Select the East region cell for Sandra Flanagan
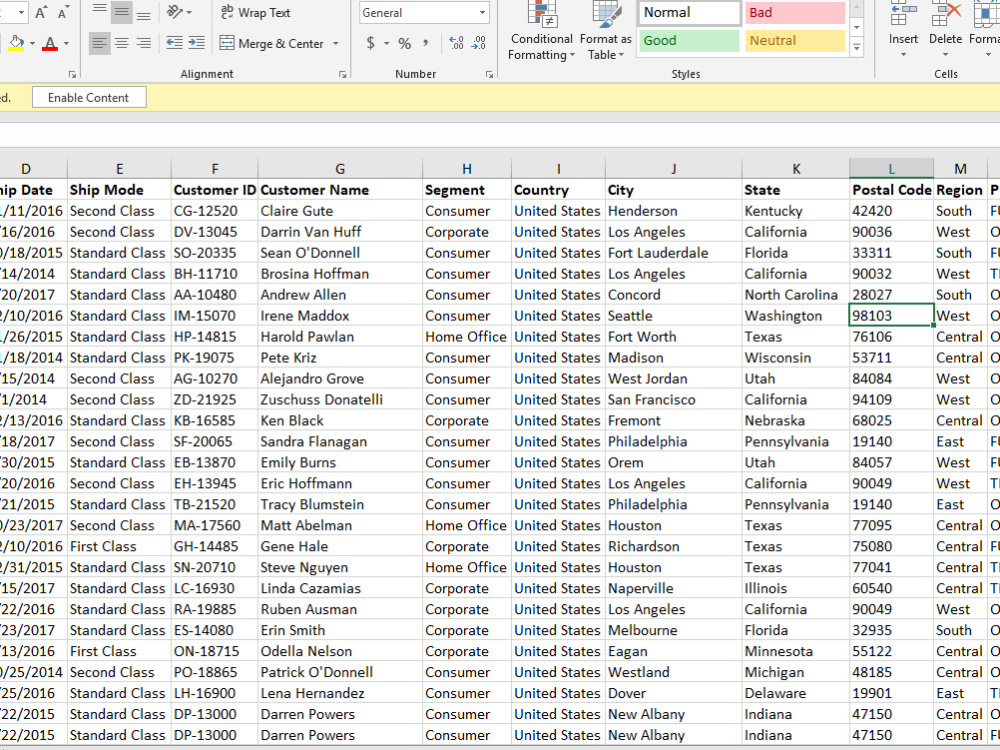The width and height of the screenshot is (1000, 750). point(960,441)
